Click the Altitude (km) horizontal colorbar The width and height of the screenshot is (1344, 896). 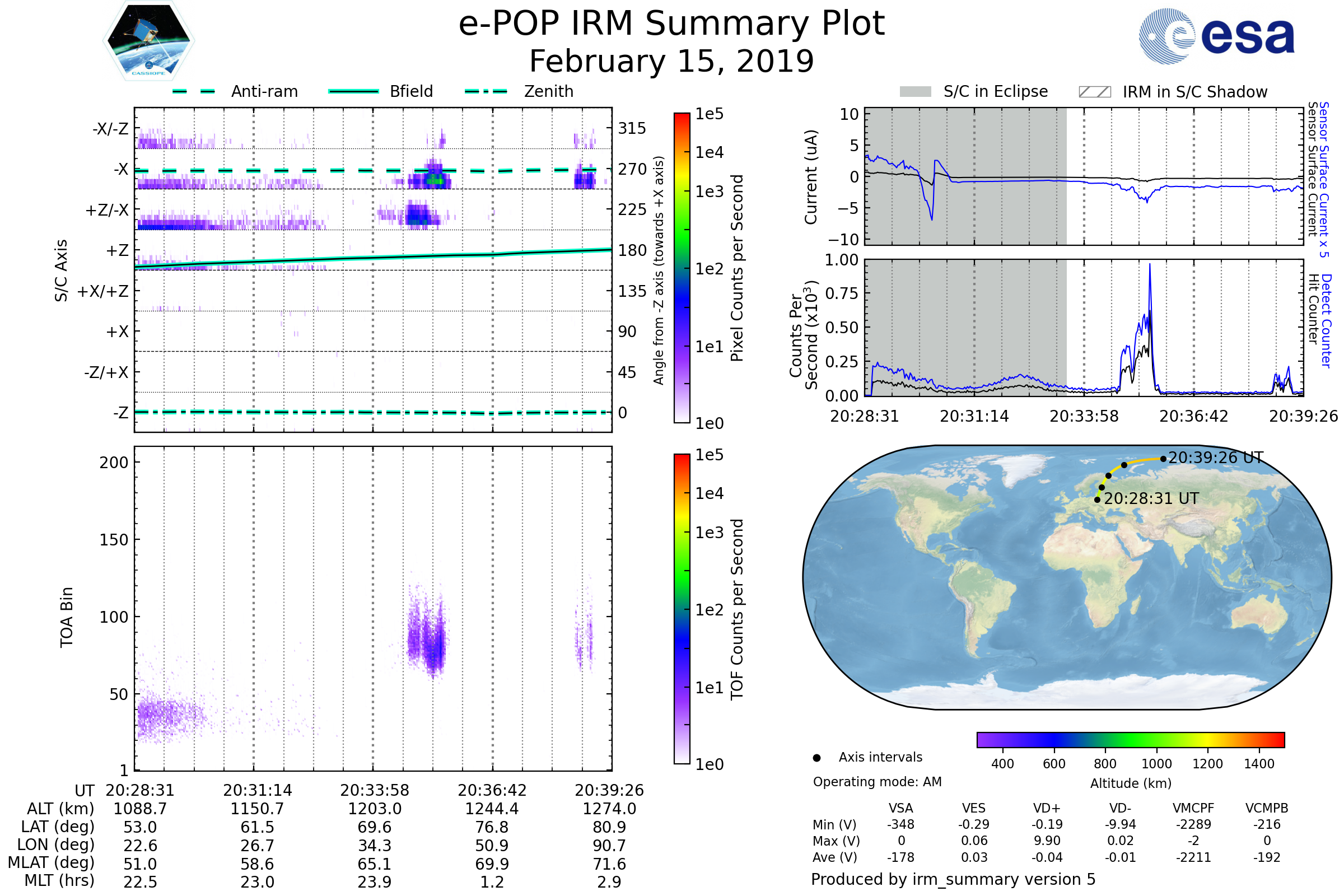1130,739
